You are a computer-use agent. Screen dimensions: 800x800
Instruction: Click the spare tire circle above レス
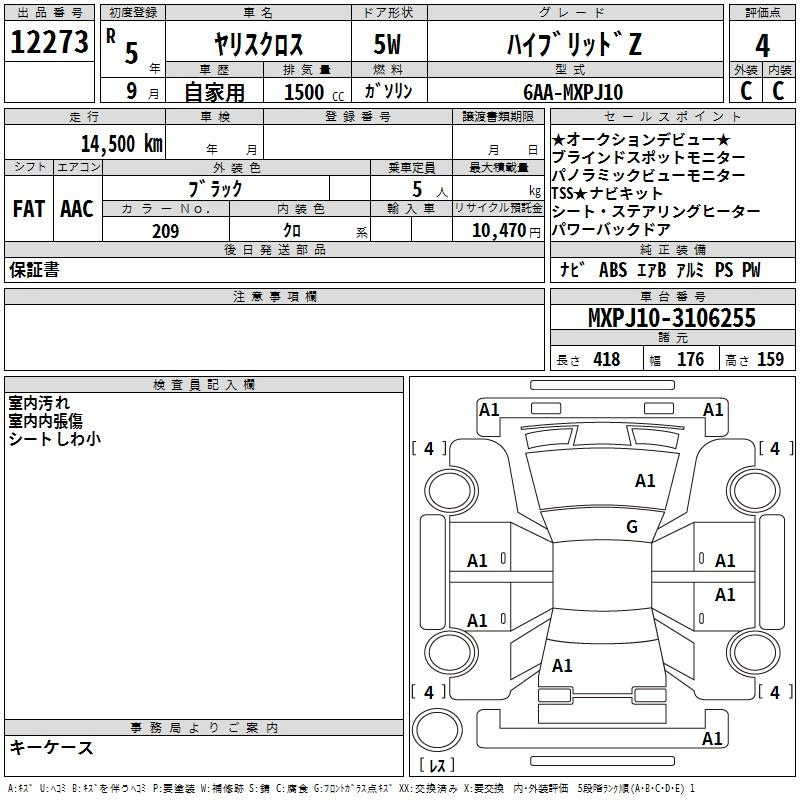(435, 729)
